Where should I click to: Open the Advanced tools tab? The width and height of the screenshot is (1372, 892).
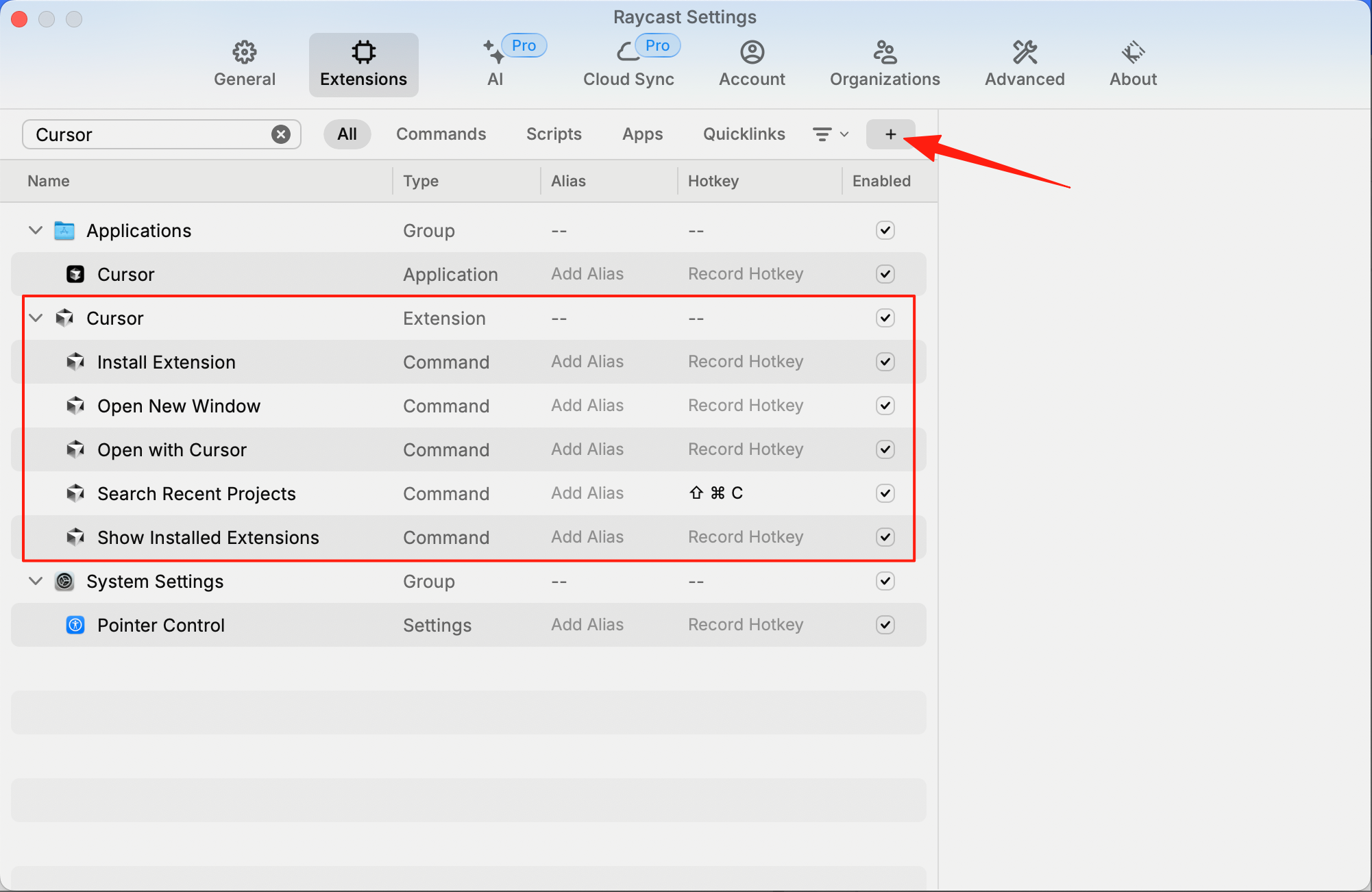[x=1025, y=64]
